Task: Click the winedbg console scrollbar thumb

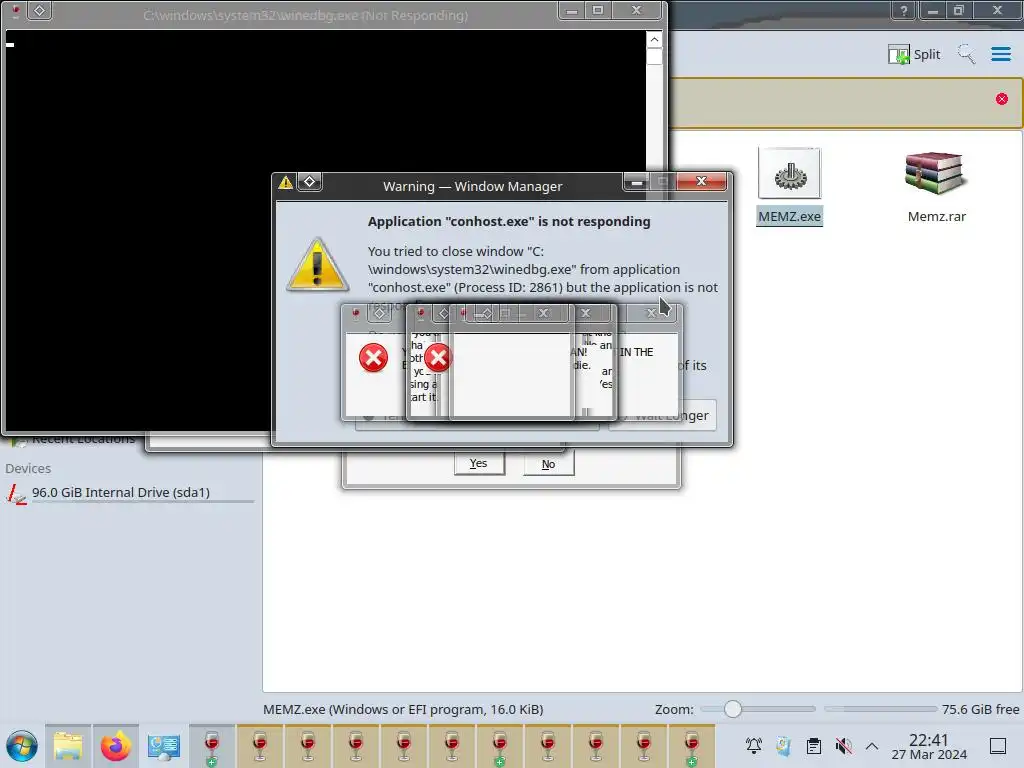Action: point(654,56)
